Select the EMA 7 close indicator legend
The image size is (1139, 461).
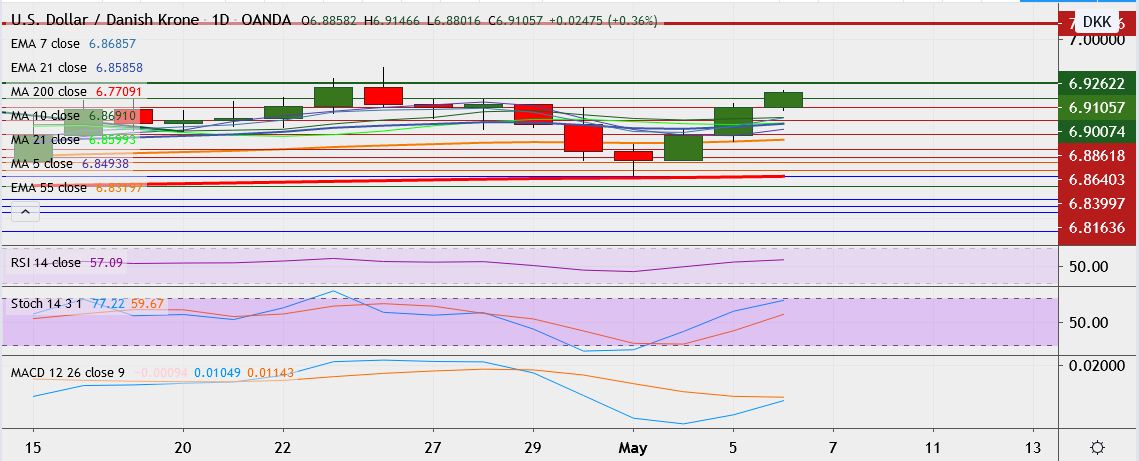tap(47, 44)
